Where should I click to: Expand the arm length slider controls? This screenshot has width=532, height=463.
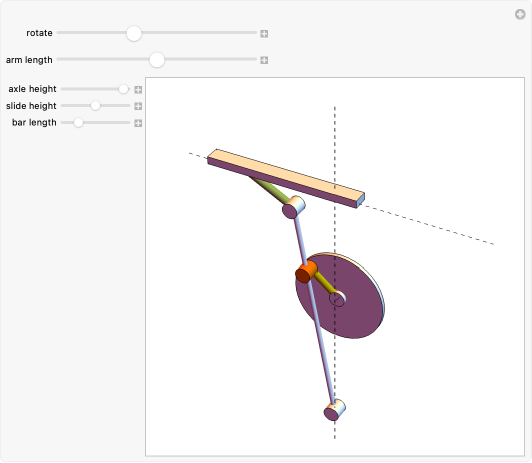click(x=264, y=60)
